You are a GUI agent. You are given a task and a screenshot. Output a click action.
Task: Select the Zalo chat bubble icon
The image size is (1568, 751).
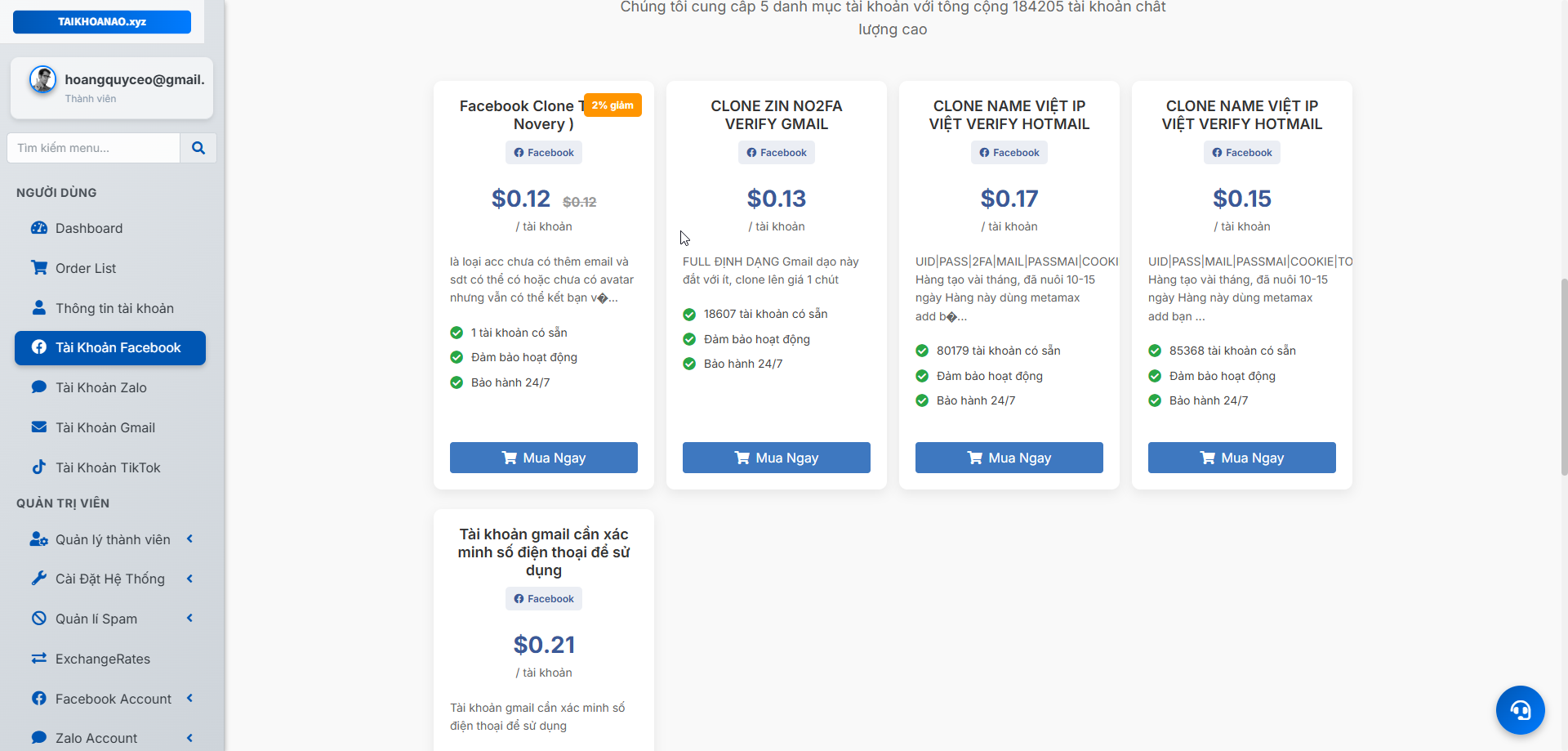pyautogui.click(x=38, y=387)
